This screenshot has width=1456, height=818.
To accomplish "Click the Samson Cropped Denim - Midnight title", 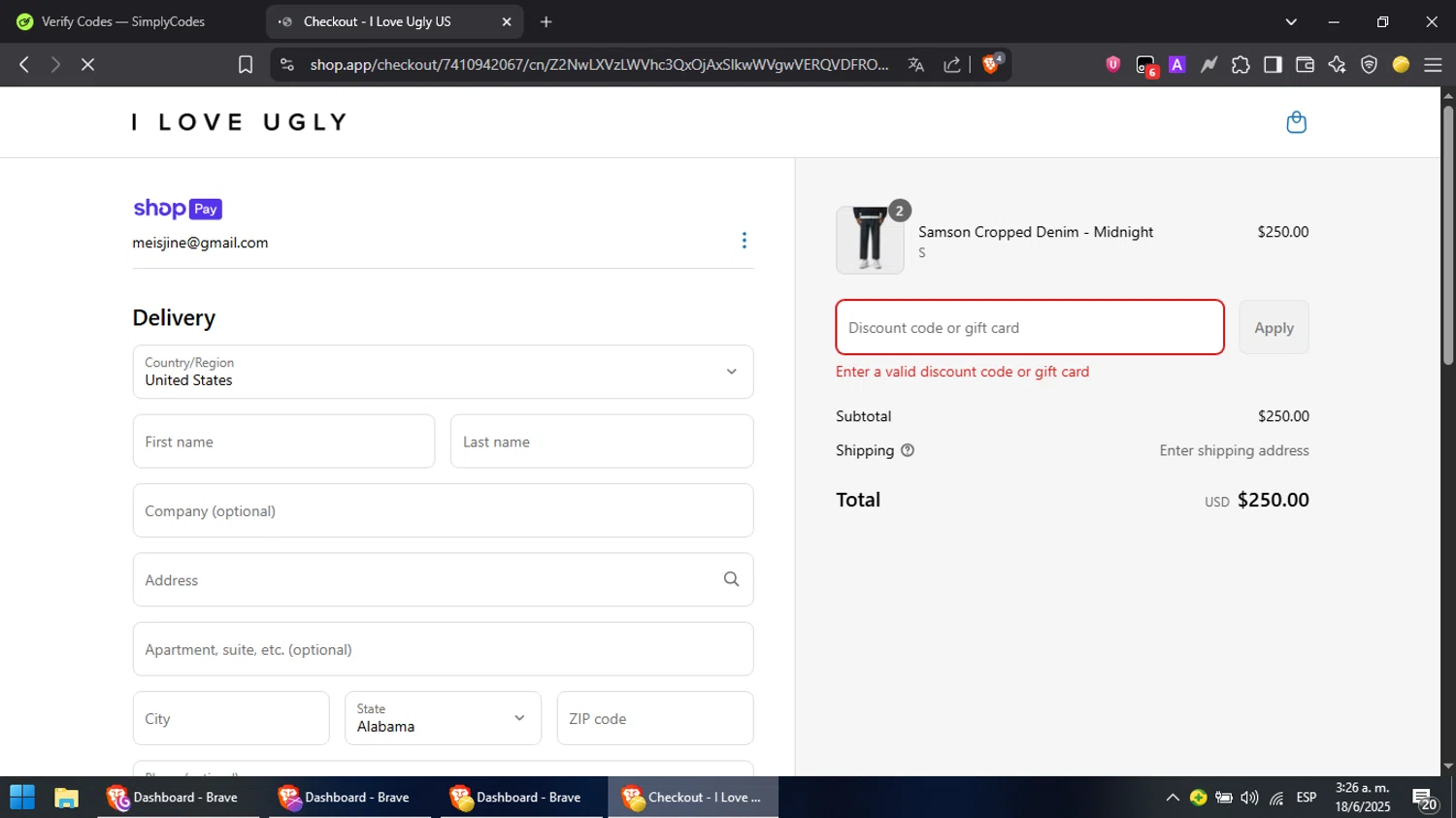I will (x=1036, y=232).
